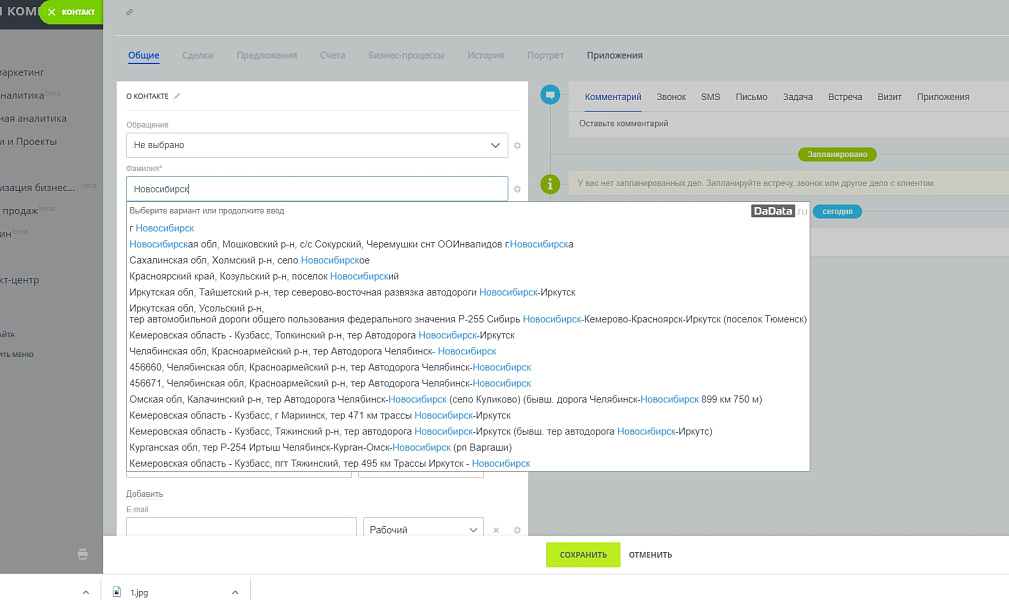1009x600 pixels.
Task: Click the copy link icon at top
Action: coord(129,12)
